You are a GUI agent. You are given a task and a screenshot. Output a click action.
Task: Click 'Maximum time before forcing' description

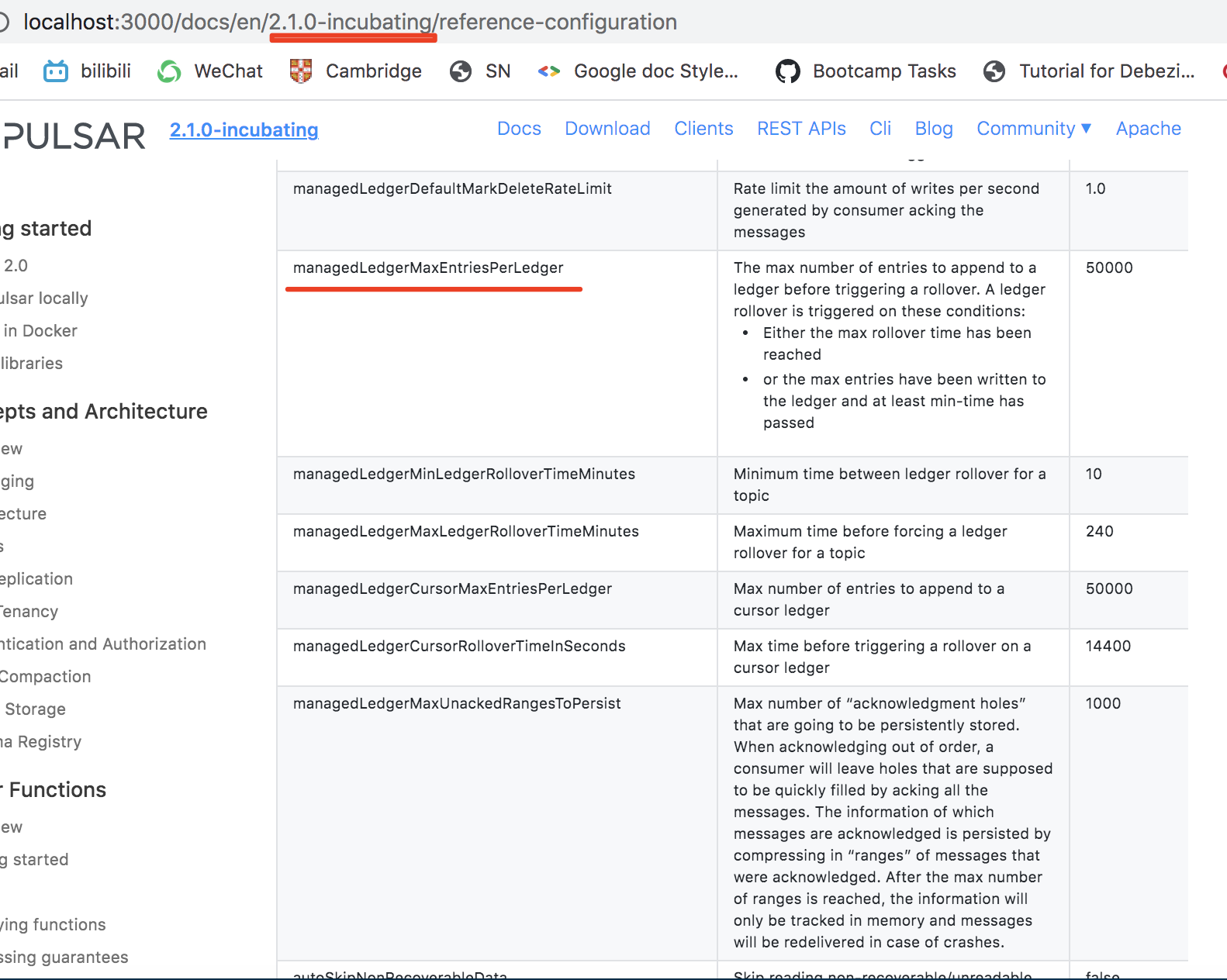pyautogui.click(x=870, y=542)
